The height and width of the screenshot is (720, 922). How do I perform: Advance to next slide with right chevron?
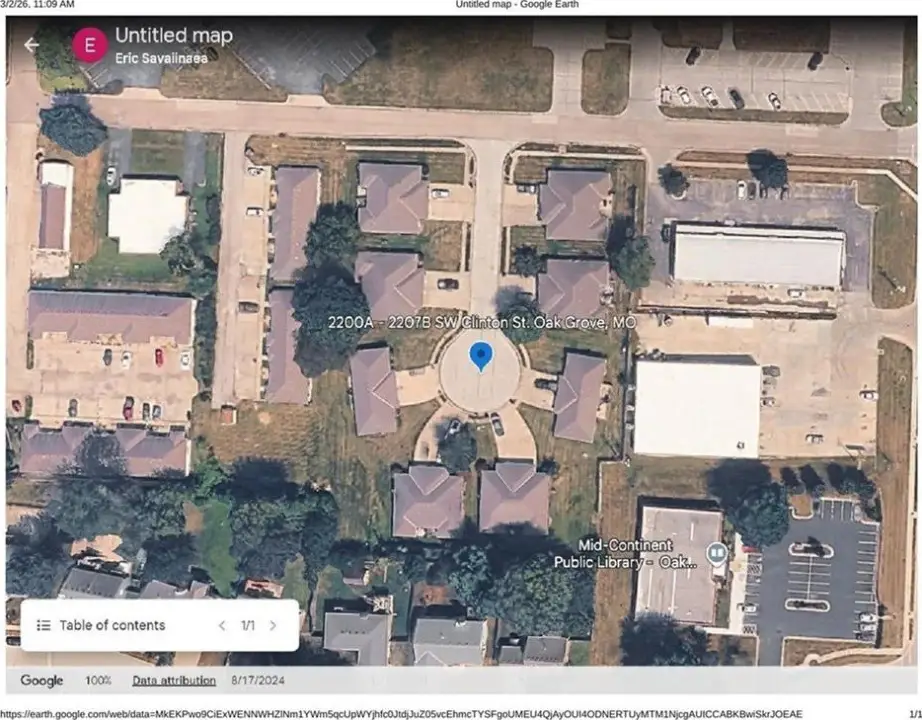coord(272,625)
